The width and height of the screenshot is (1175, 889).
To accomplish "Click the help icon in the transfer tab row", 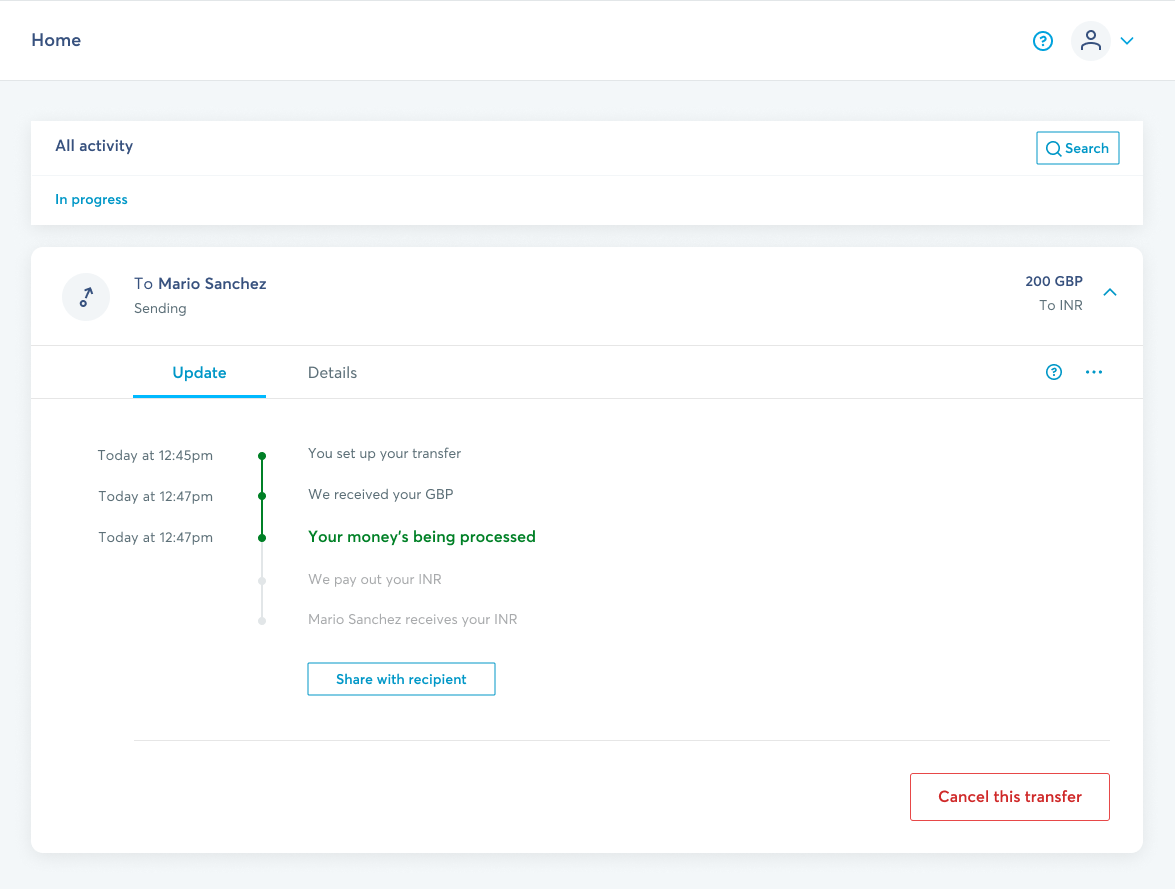I will tap(1053, 372).
